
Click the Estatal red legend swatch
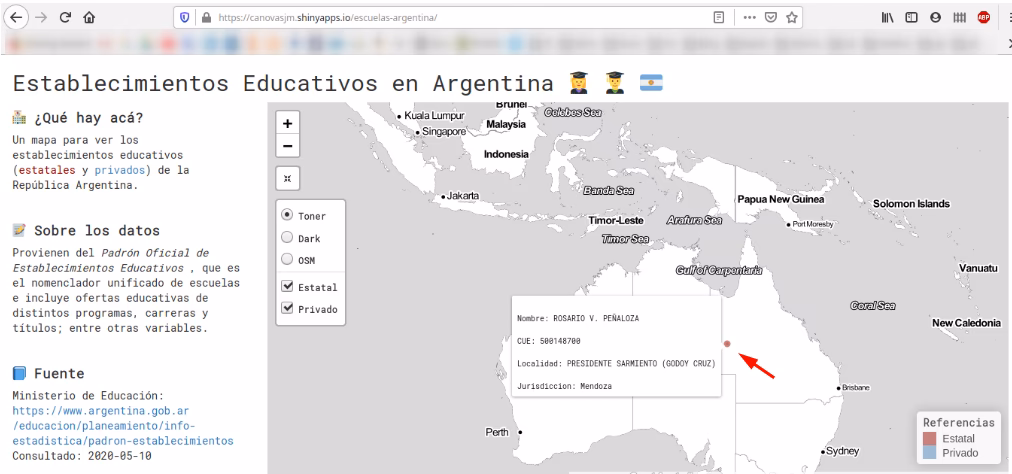(x=929, y=438)
